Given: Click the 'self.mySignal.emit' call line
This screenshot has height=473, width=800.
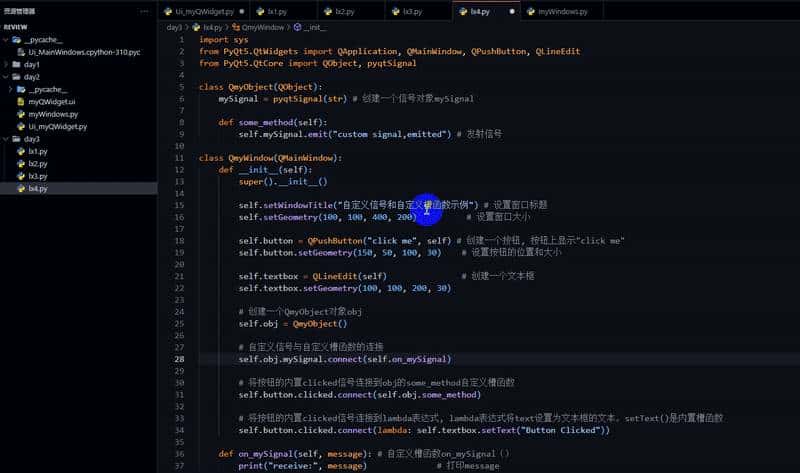Looking at the screenshot, I should tap(345, 134).
